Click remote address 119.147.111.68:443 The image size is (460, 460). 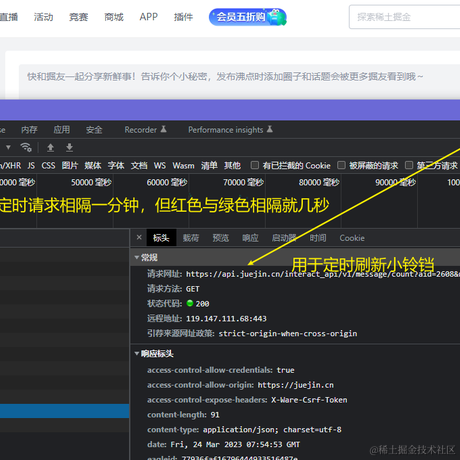[226, 319]
